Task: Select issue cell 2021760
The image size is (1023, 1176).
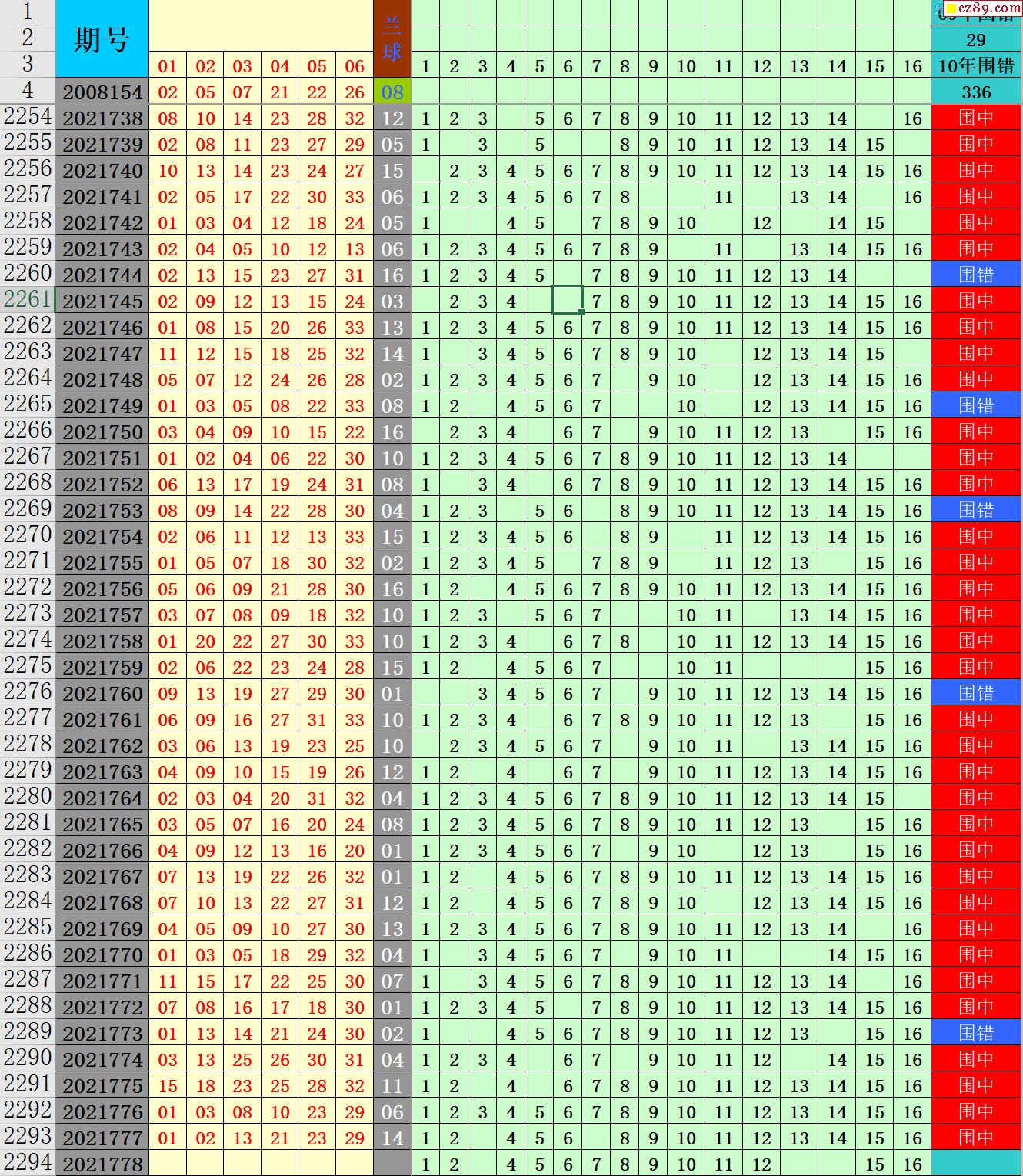Action: point(102,693)
